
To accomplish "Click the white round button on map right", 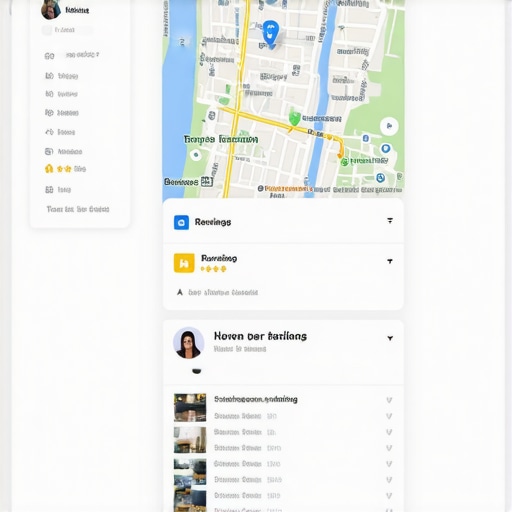I will [389, 126].
